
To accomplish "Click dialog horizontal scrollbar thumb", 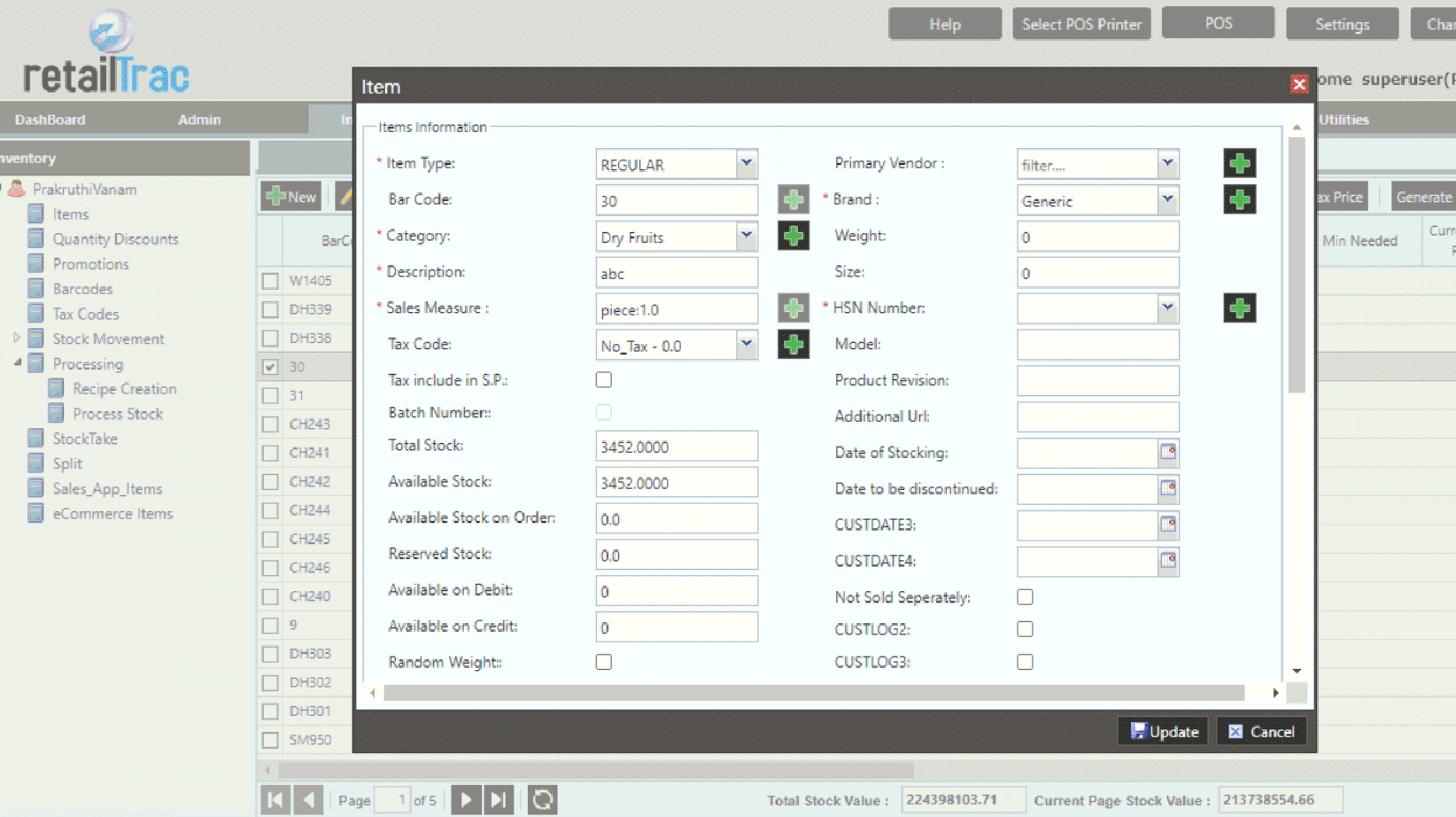I will (814, 693).
